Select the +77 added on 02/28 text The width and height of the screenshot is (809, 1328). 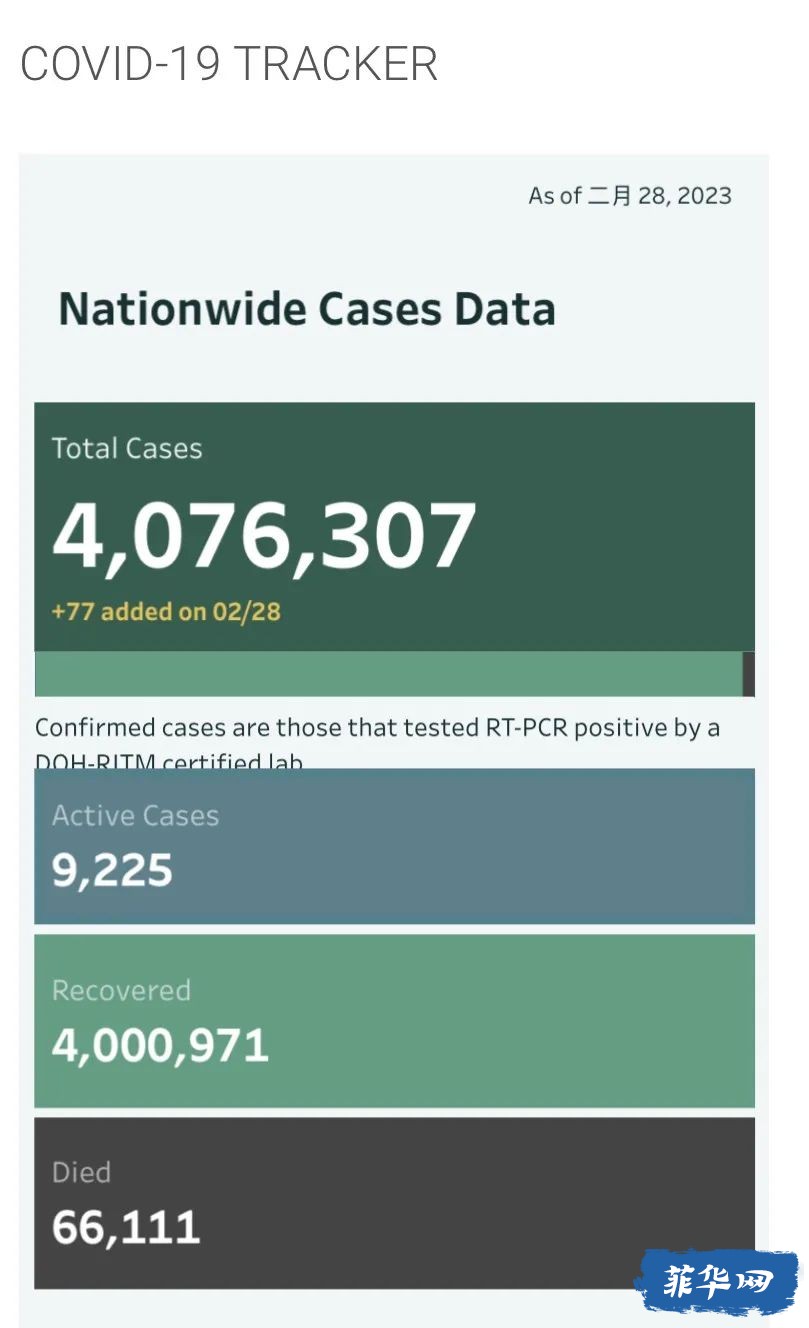tap(166, 611)
